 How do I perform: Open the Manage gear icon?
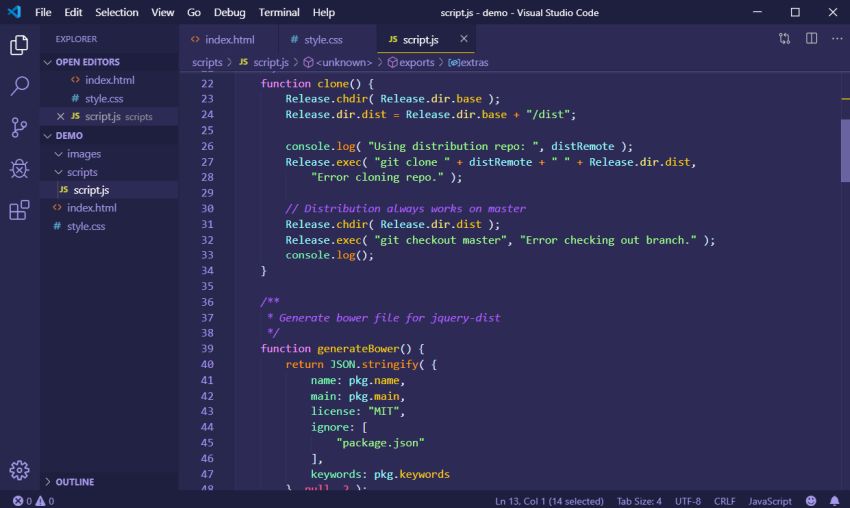tap(19, 470)
